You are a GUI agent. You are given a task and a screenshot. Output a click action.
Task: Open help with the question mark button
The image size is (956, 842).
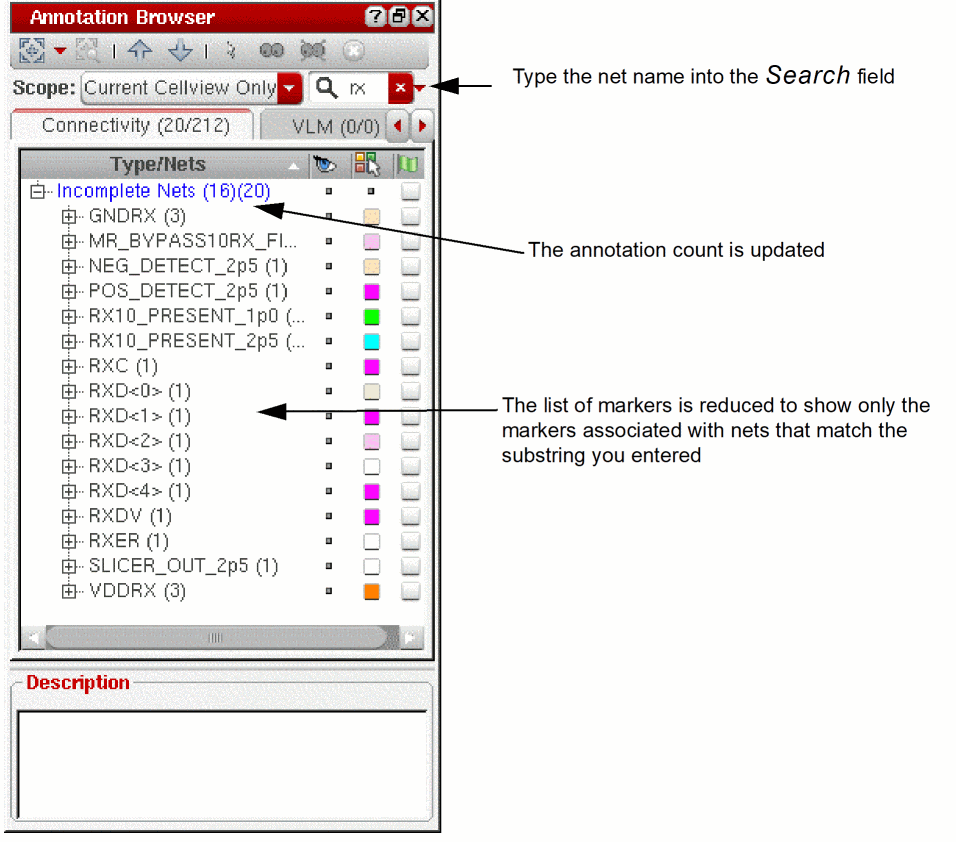(x=376, y=16)
